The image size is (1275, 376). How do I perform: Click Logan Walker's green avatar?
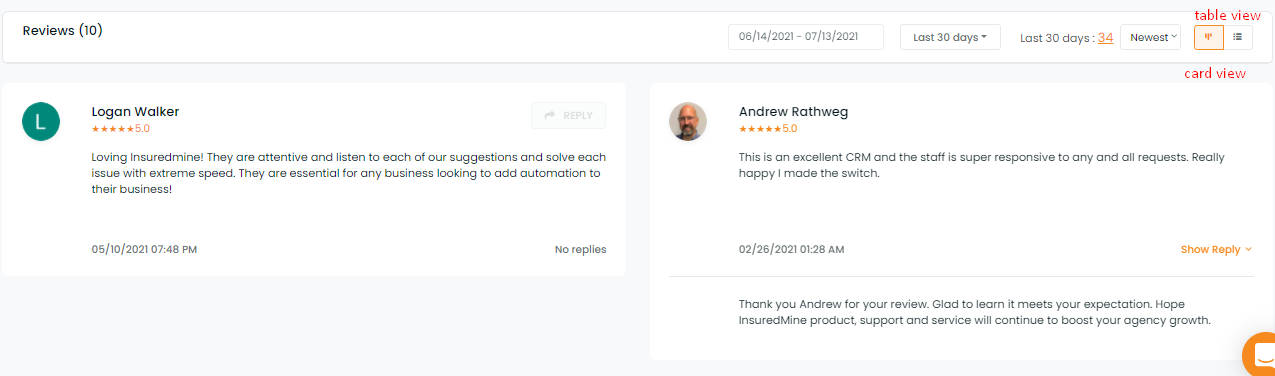(x=41, y=122)
